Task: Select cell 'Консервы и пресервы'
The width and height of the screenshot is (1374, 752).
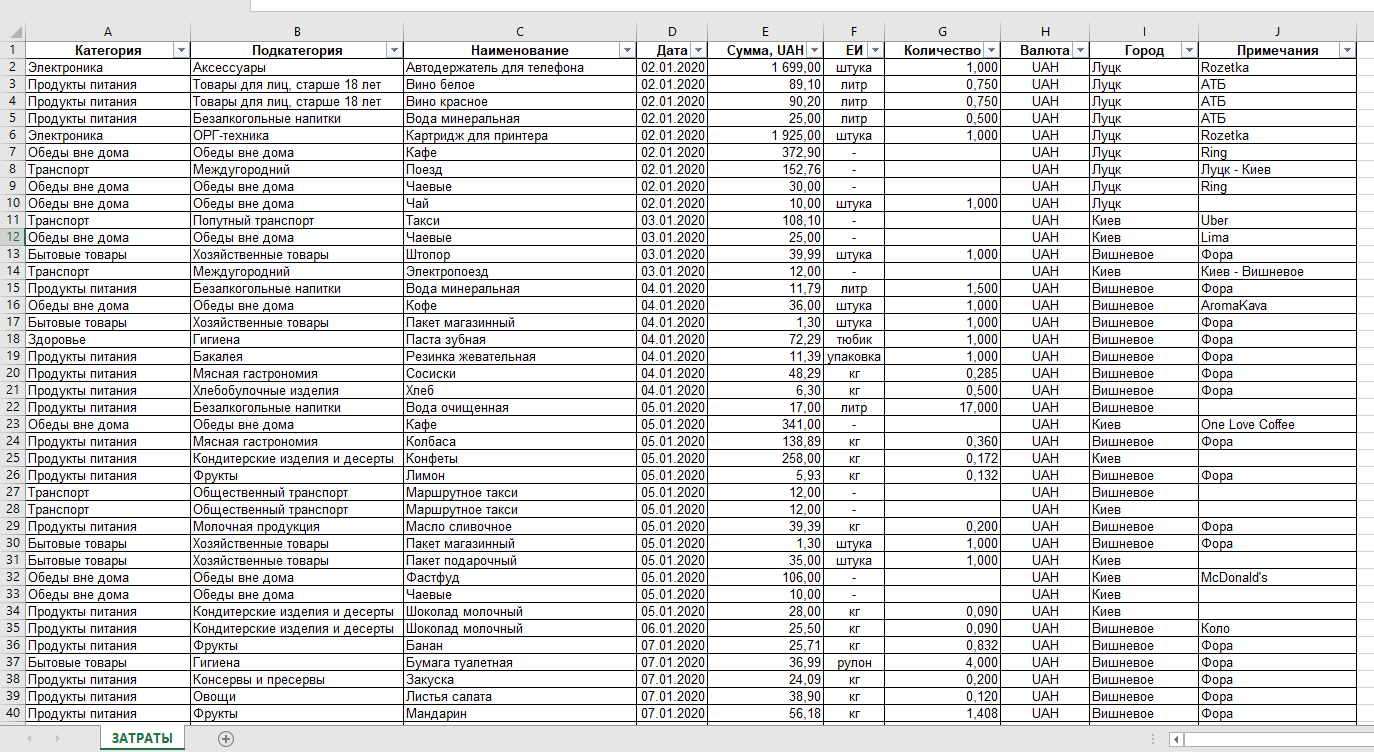Action: pos(297,679)
